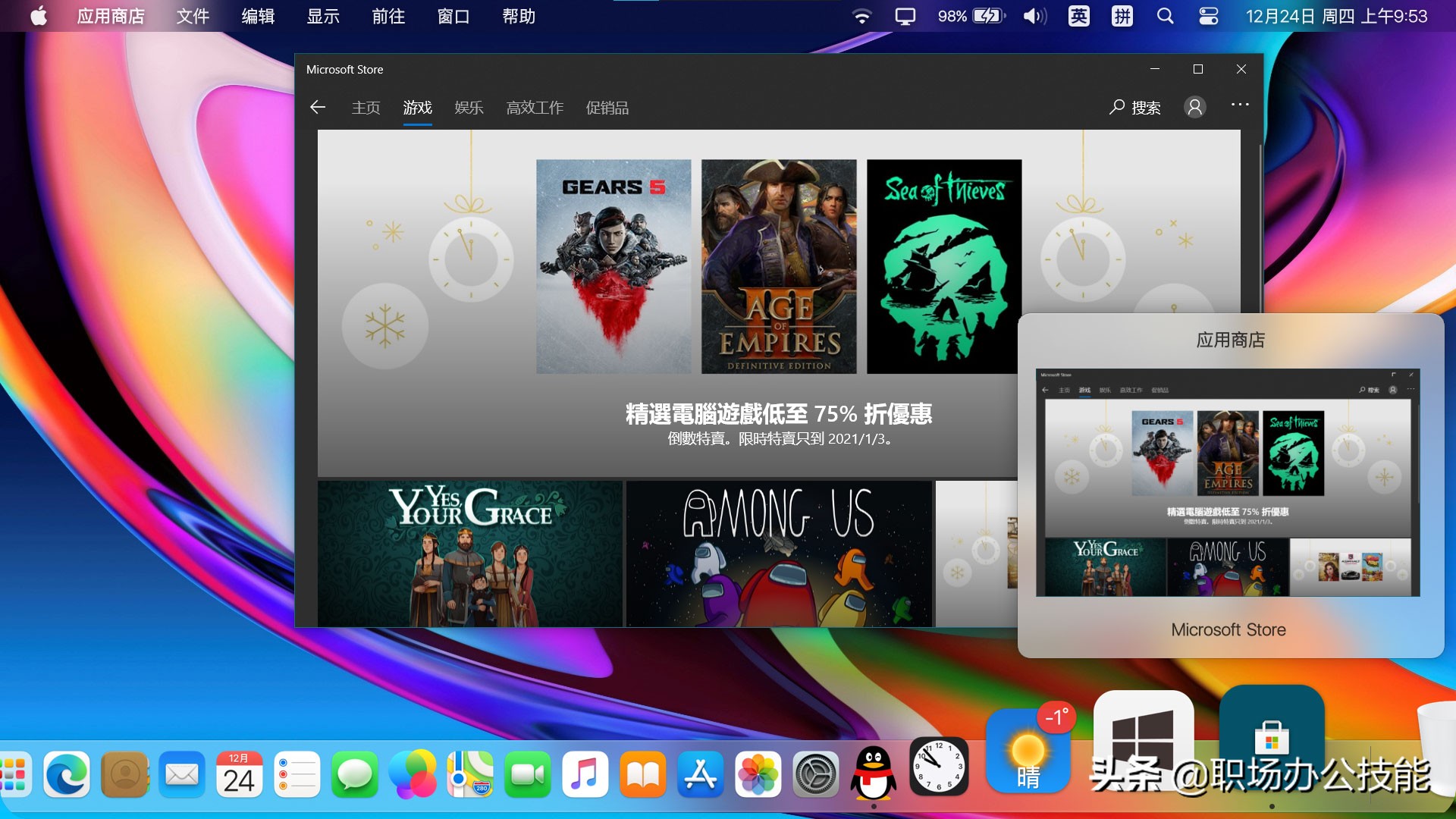Viewport: 1456px width, 819px height.
Task: Click the back arrow in Microsoft Store
Action: pyautogui.click(x=317, y=107)
